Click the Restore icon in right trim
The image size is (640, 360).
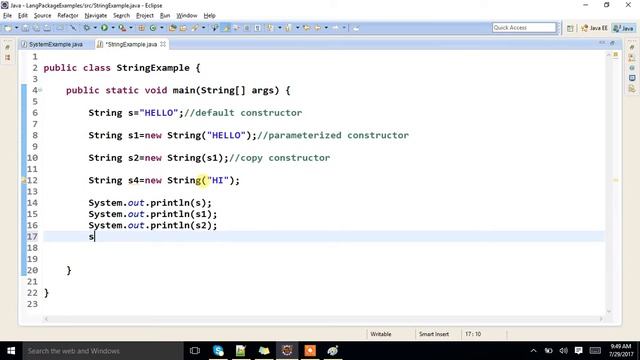632,47
